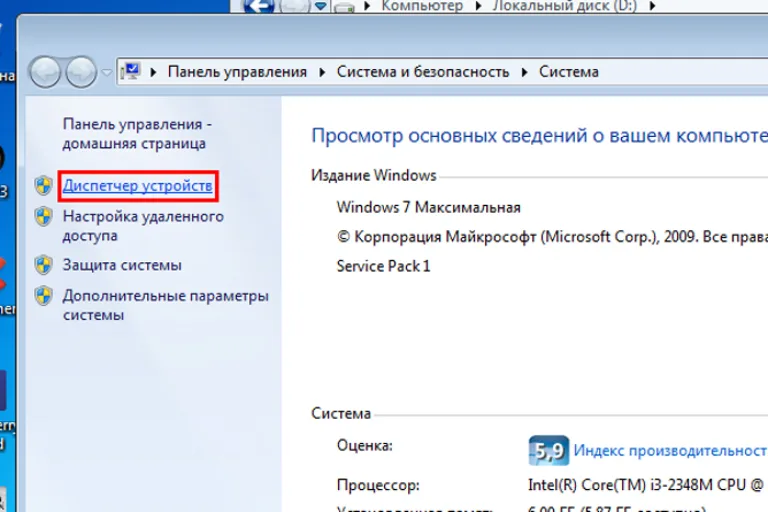Screen dimensions: 768x512
Task: Click control panel icon in address bar
Action: 131,72
